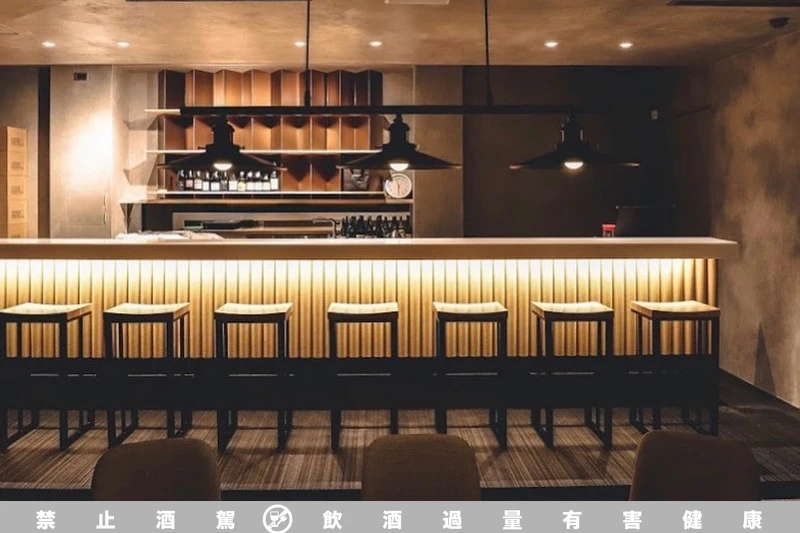
Task: Click the leftmost bar stool
Action: point(43,370)
